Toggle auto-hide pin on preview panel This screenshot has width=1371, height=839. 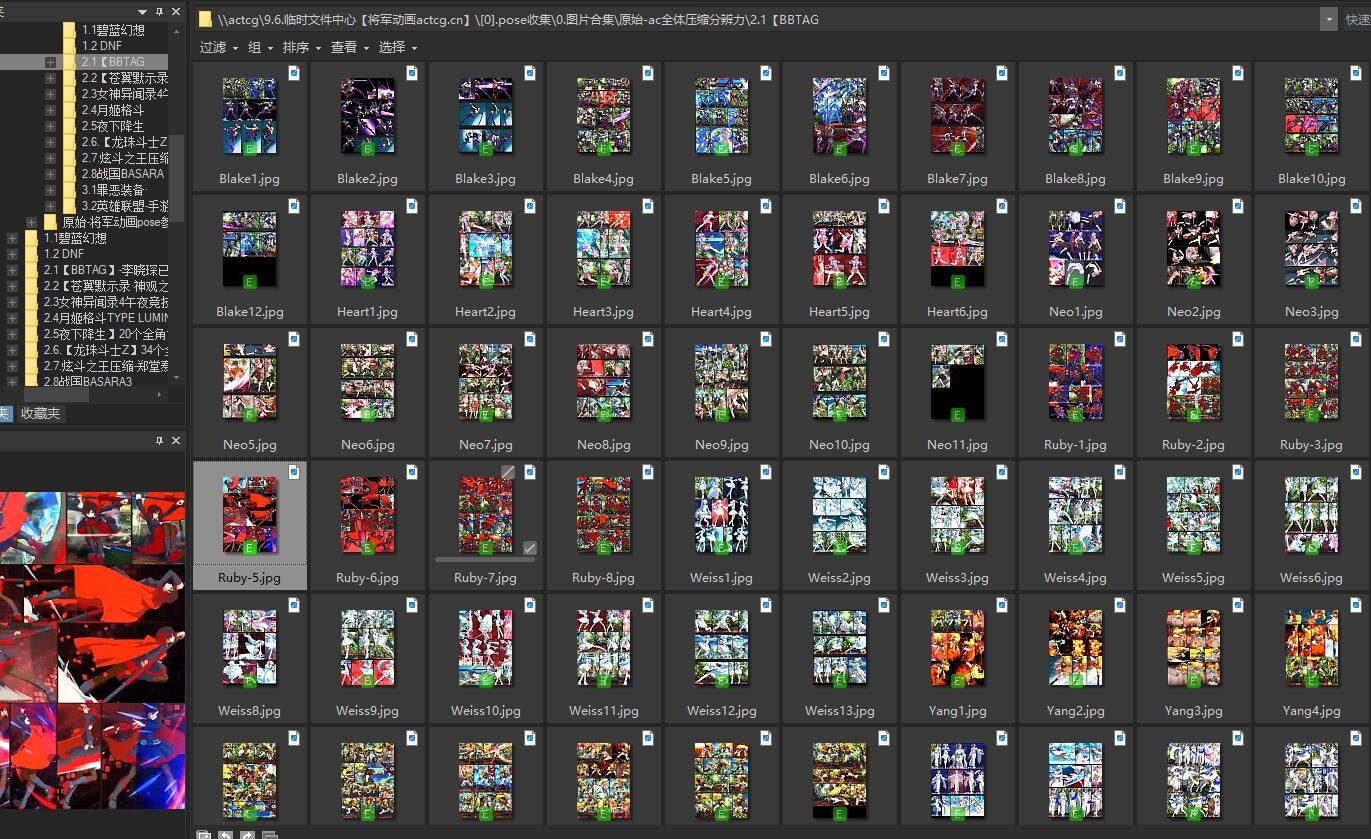click(159, 441)
